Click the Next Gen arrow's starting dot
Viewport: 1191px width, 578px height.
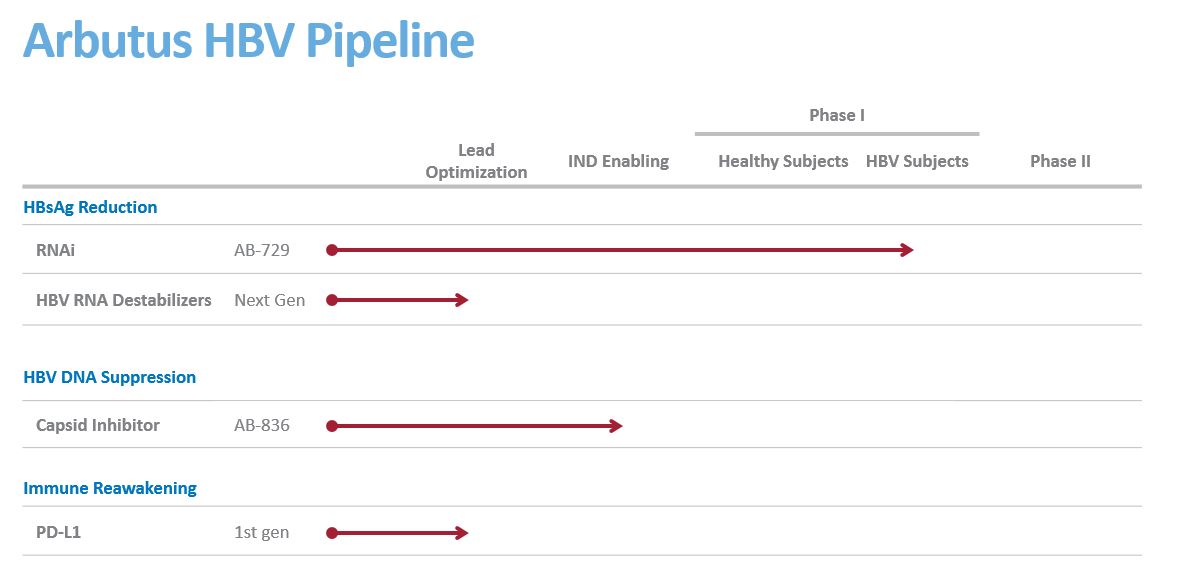tap(332, 300)
